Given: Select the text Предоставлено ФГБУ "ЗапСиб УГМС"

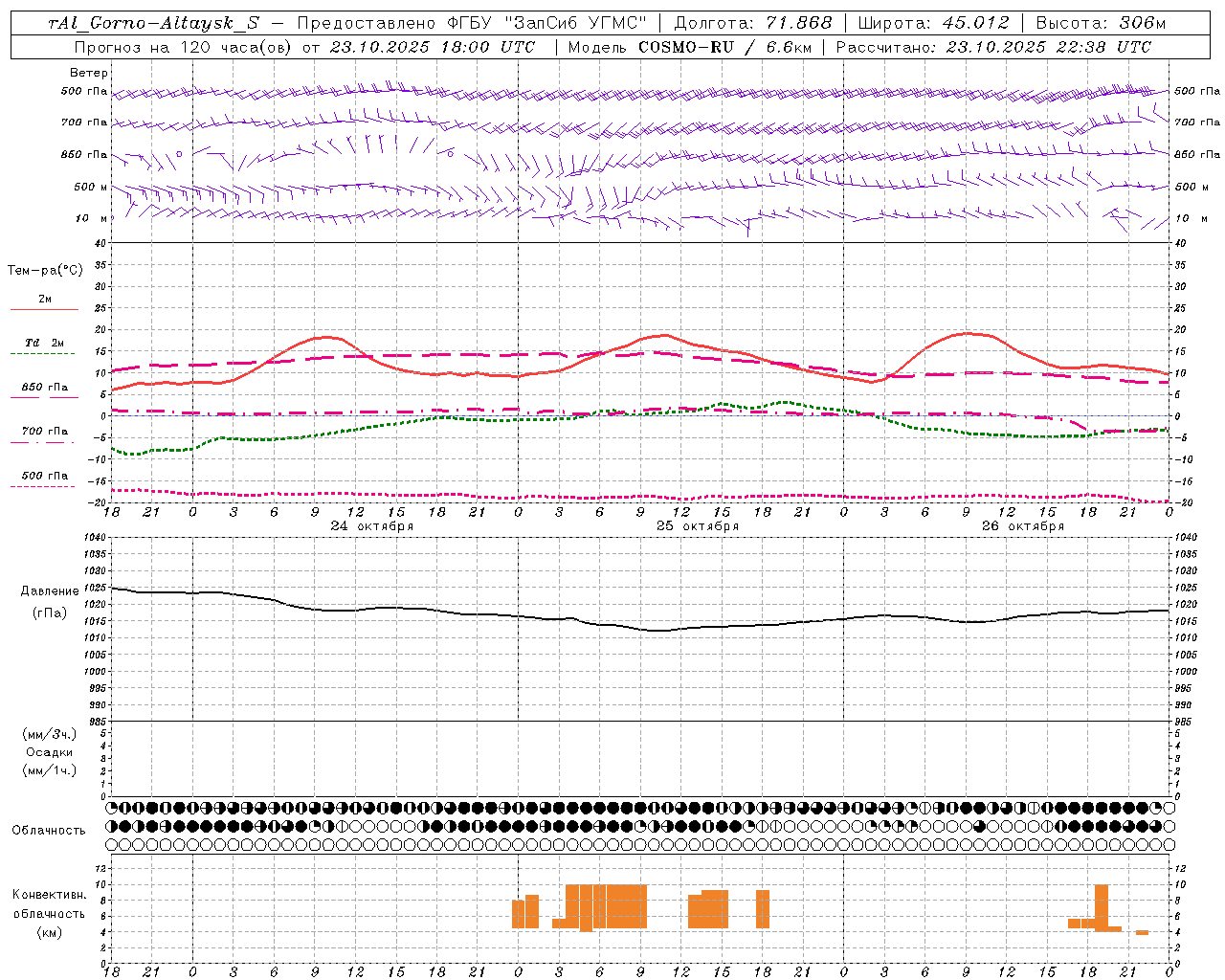Looking at the screenshot, I should pyautogui.click(x=473, y=23).
